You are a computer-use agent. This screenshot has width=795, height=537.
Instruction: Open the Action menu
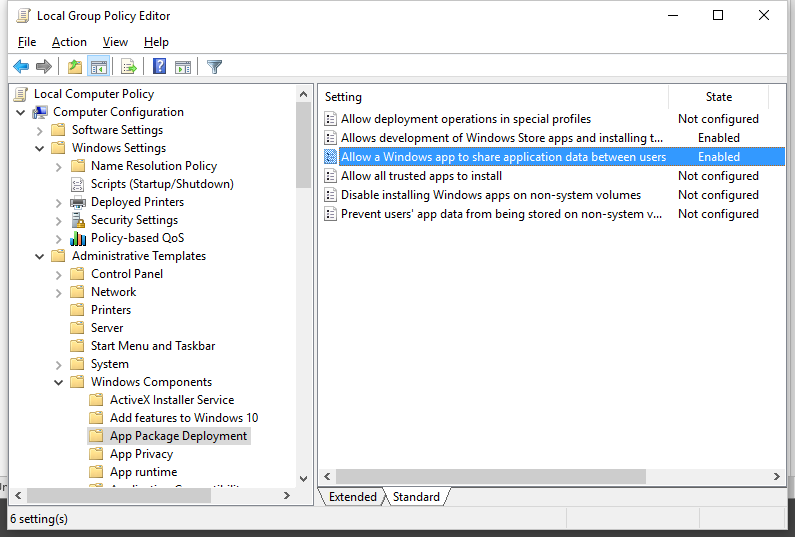(x=69, y=42)
